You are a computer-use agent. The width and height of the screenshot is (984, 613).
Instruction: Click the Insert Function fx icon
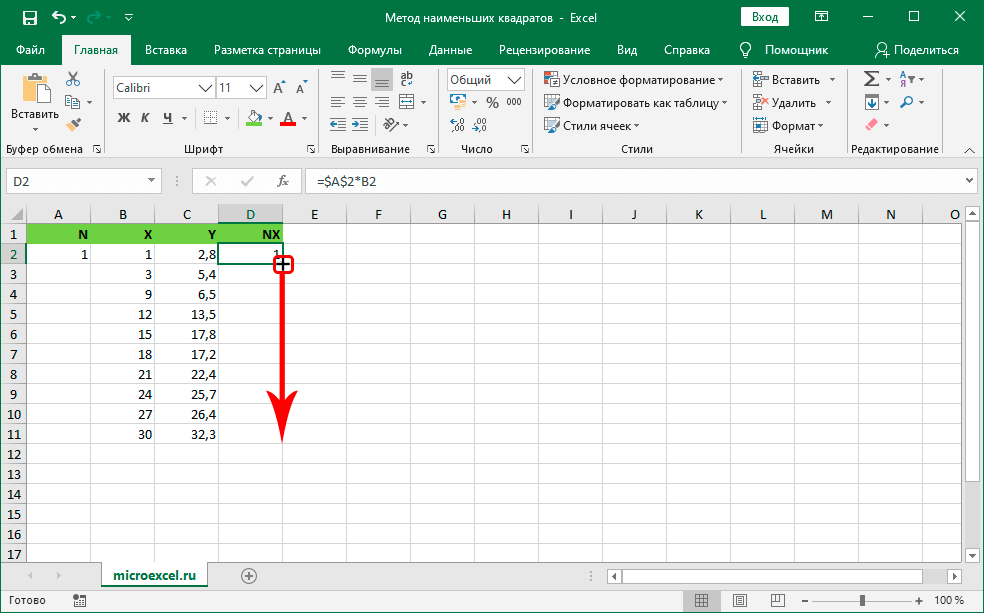coord(283,181)
